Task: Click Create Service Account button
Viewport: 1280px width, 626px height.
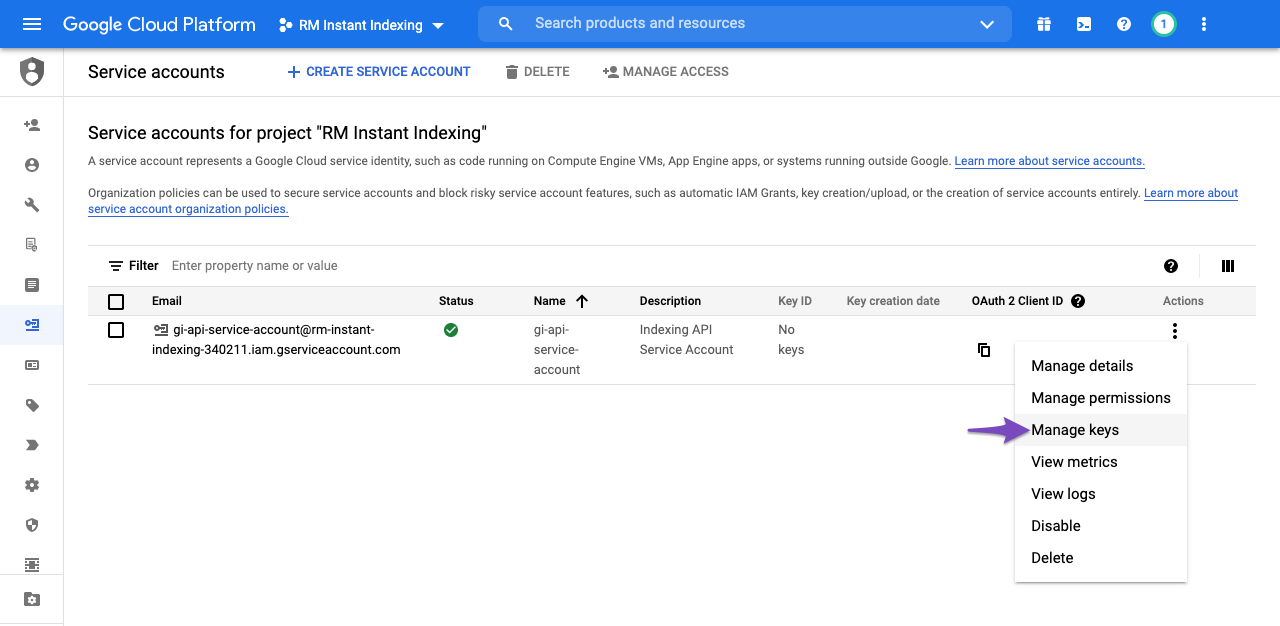Action: pos(378,72)
